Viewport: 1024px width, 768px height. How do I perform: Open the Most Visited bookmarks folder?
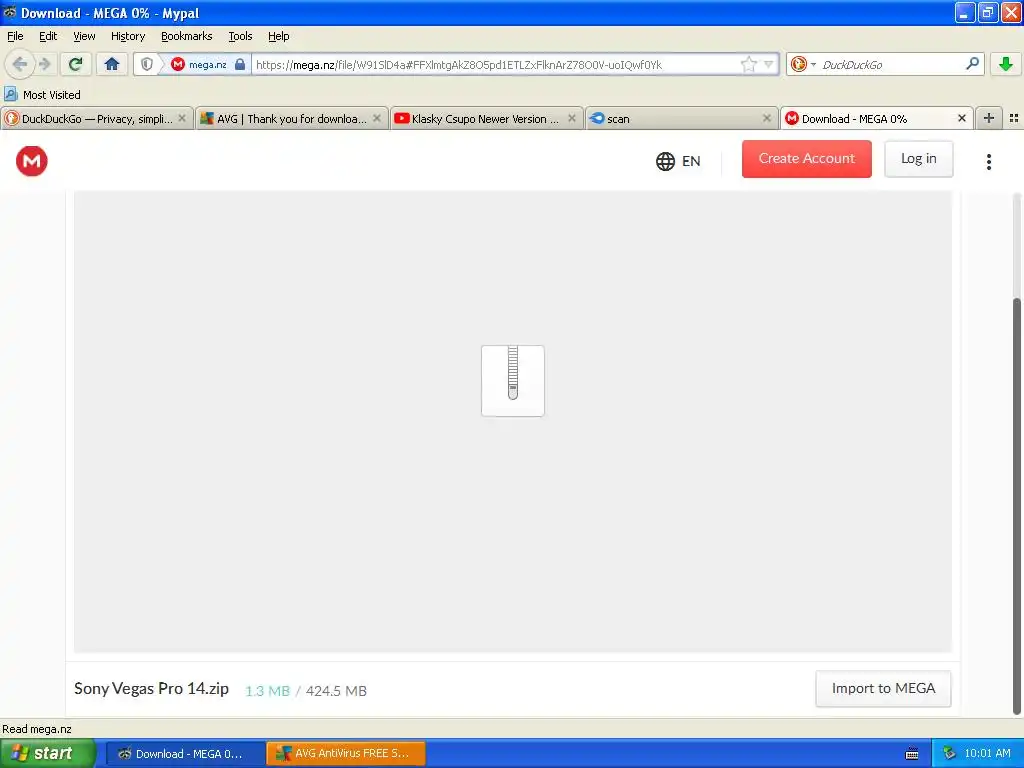point(42,95)
